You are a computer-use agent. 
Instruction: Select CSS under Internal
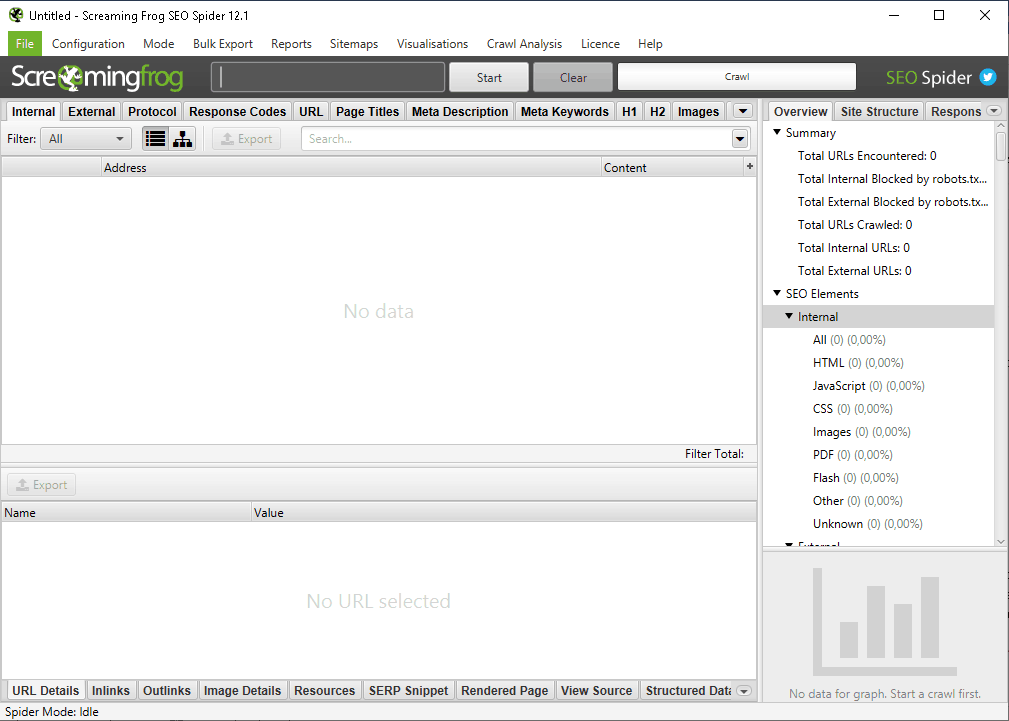853,409
